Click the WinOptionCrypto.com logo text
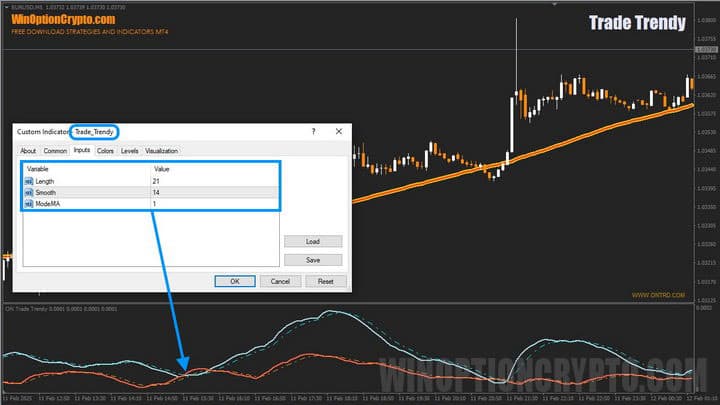Image resolution: width=720 pixels, height=405 pixels. (x=63, y=19)
